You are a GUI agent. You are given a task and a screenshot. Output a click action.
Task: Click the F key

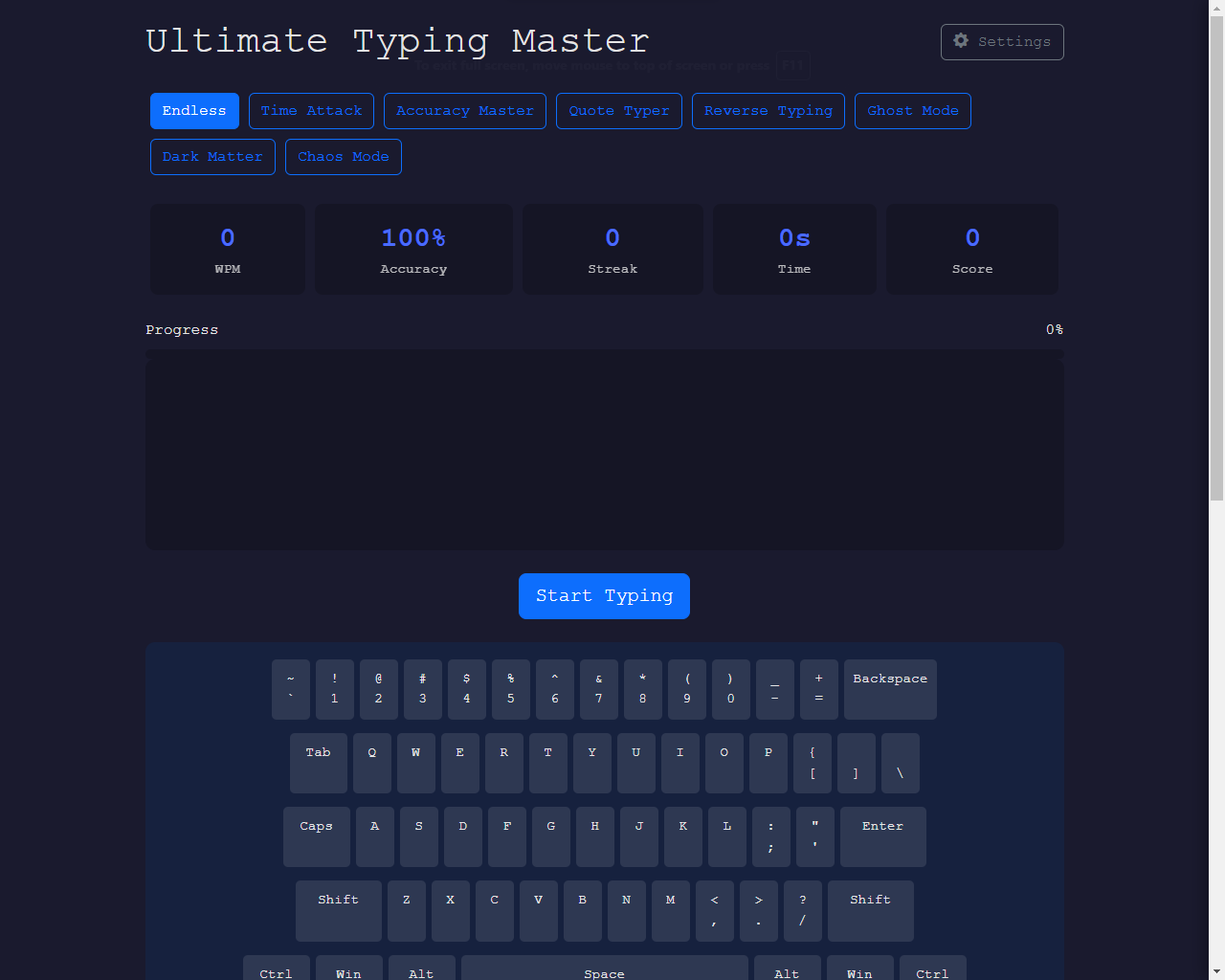point(507,836)
